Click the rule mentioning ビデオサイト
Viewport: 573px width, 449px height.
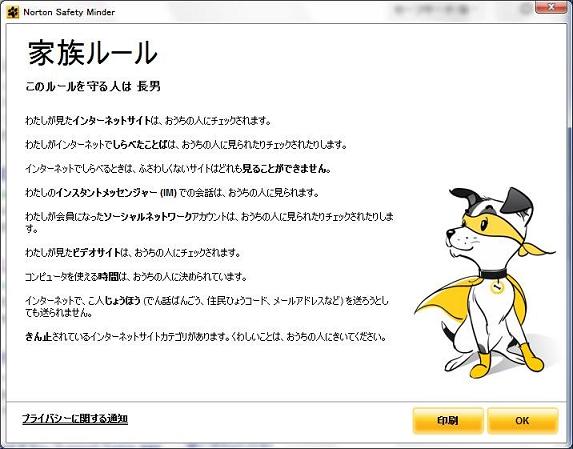(133, 252)
